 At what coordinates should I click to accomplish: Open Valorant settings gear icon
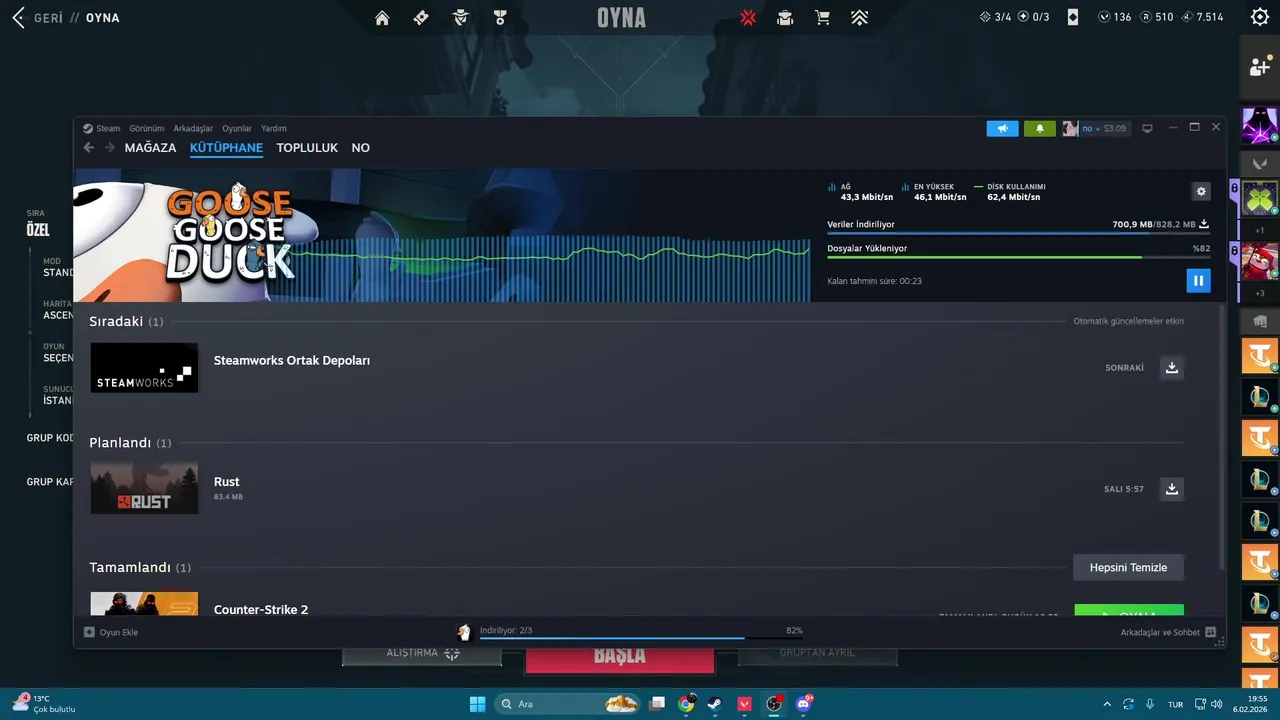pyautogui.click(x=1260, y=17)
